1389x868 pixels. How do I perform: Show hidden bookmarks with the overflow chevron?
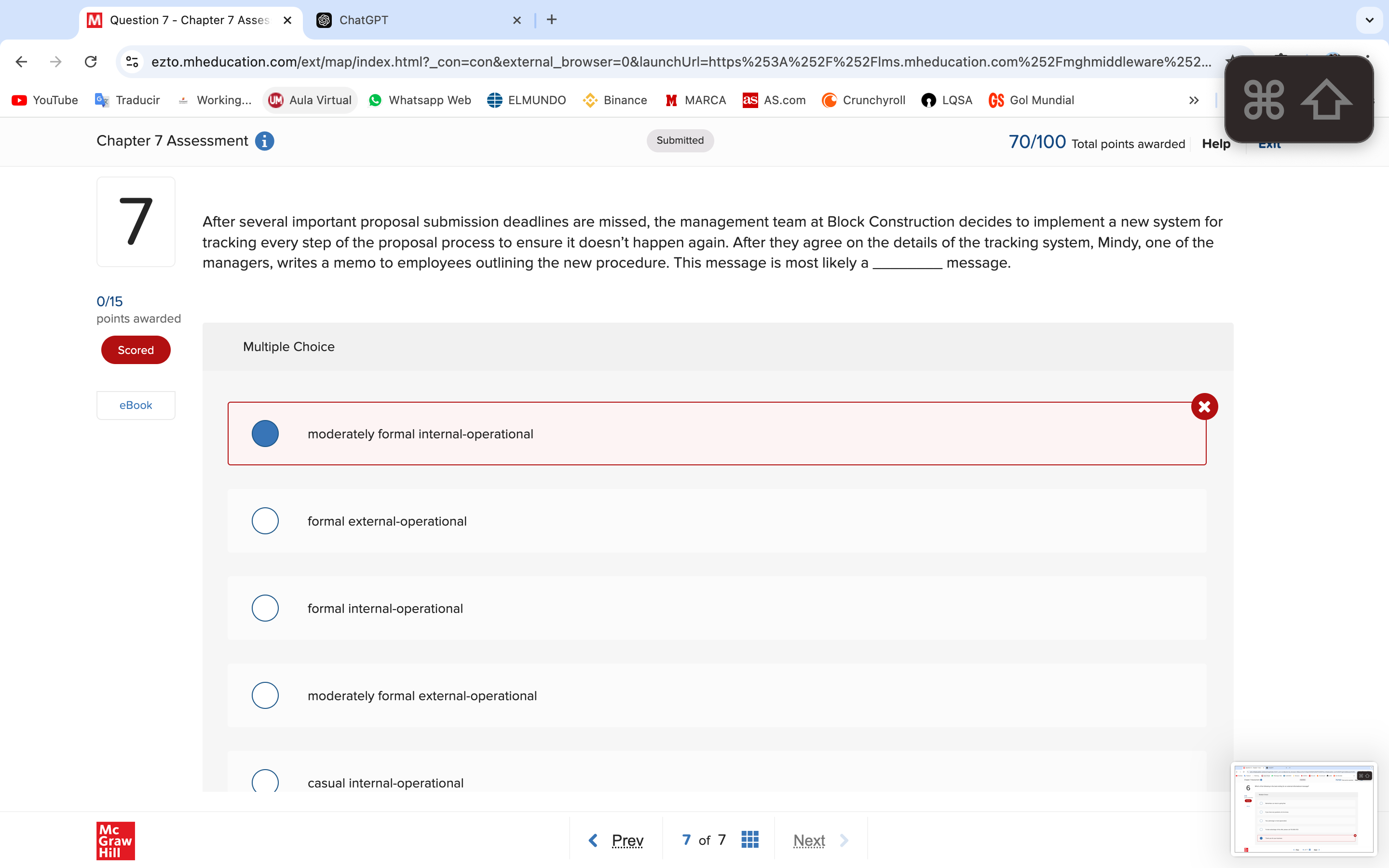point(1193,100)
